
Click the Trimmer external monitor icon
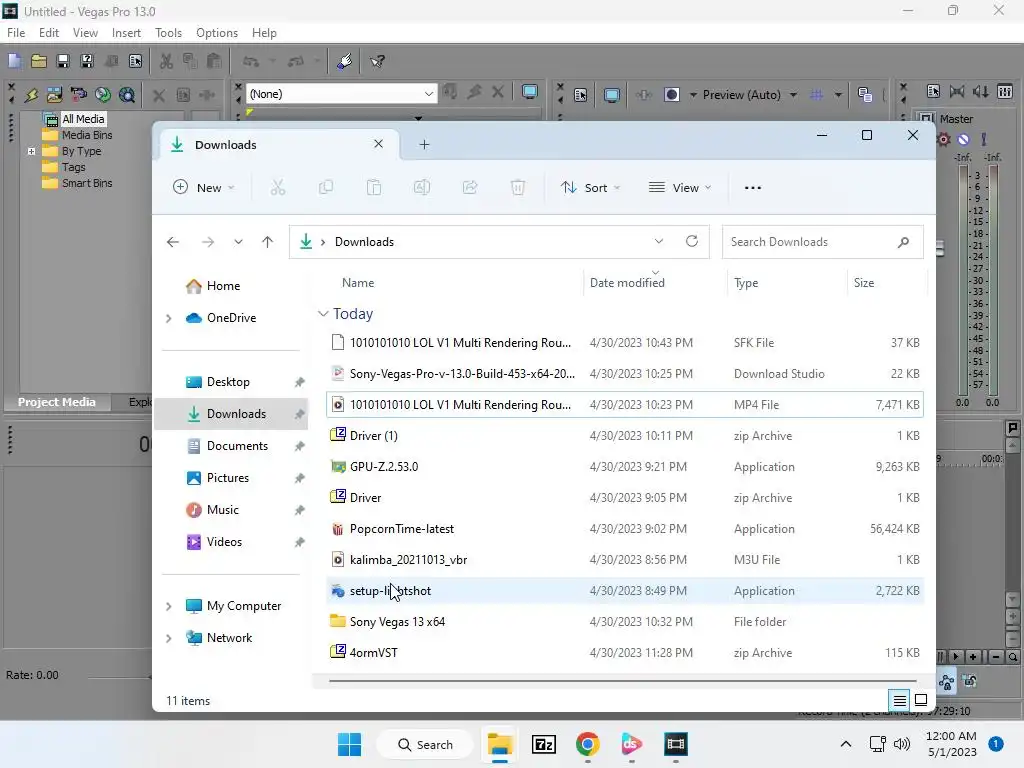[530, 92]
